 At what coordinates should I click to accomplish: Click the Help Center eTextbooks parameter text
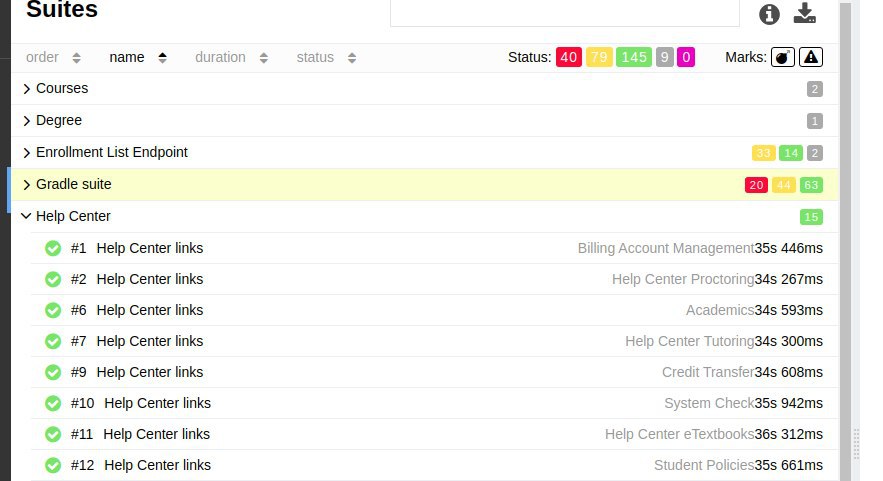(x=679, y=434)
